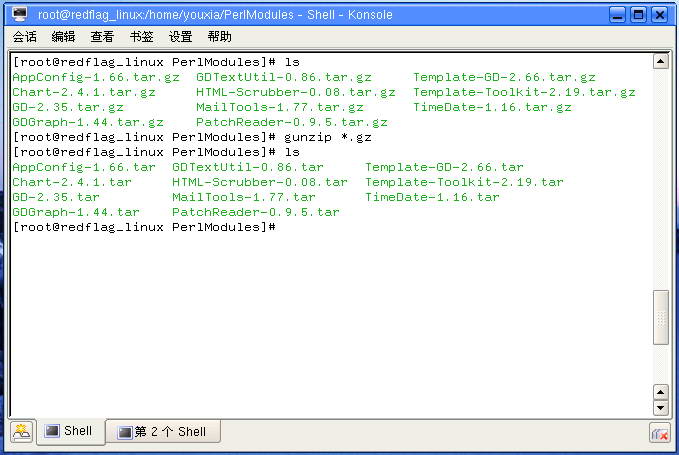Click Chart-2.4.1.tar.gz file name
Viewport: 679px width, 455px height.
coord(84,92)
